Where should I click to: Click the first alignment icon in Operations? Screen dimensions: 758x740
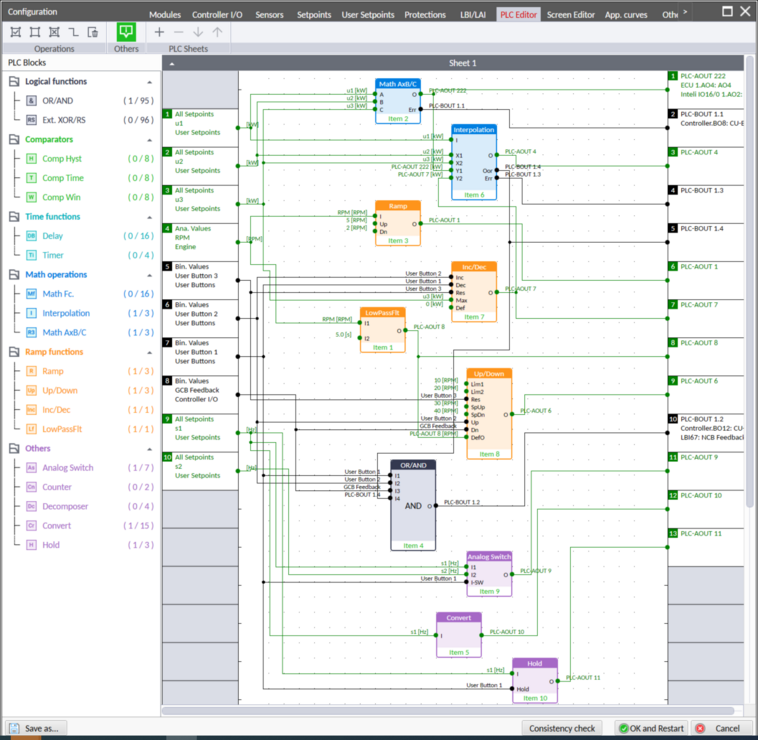[x=17, y=32]
